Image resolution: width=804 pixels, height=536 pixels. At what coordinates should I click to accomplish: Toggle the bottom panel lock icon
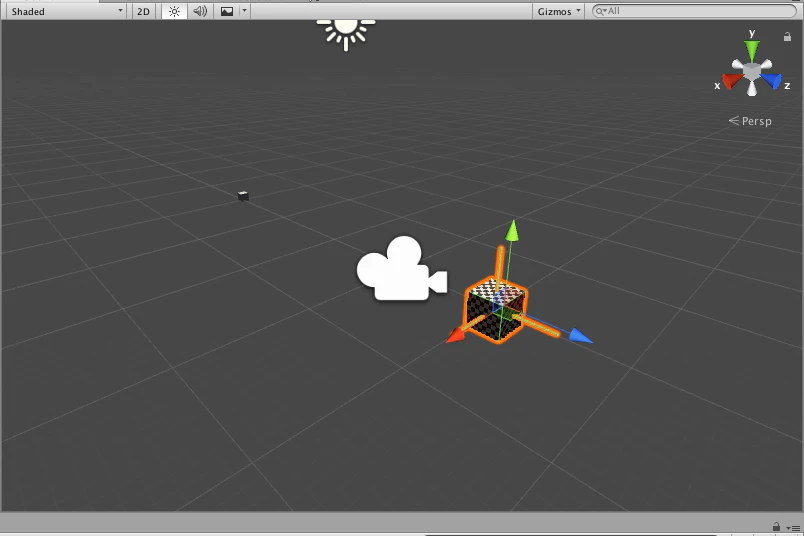click(x=776, y=527)
